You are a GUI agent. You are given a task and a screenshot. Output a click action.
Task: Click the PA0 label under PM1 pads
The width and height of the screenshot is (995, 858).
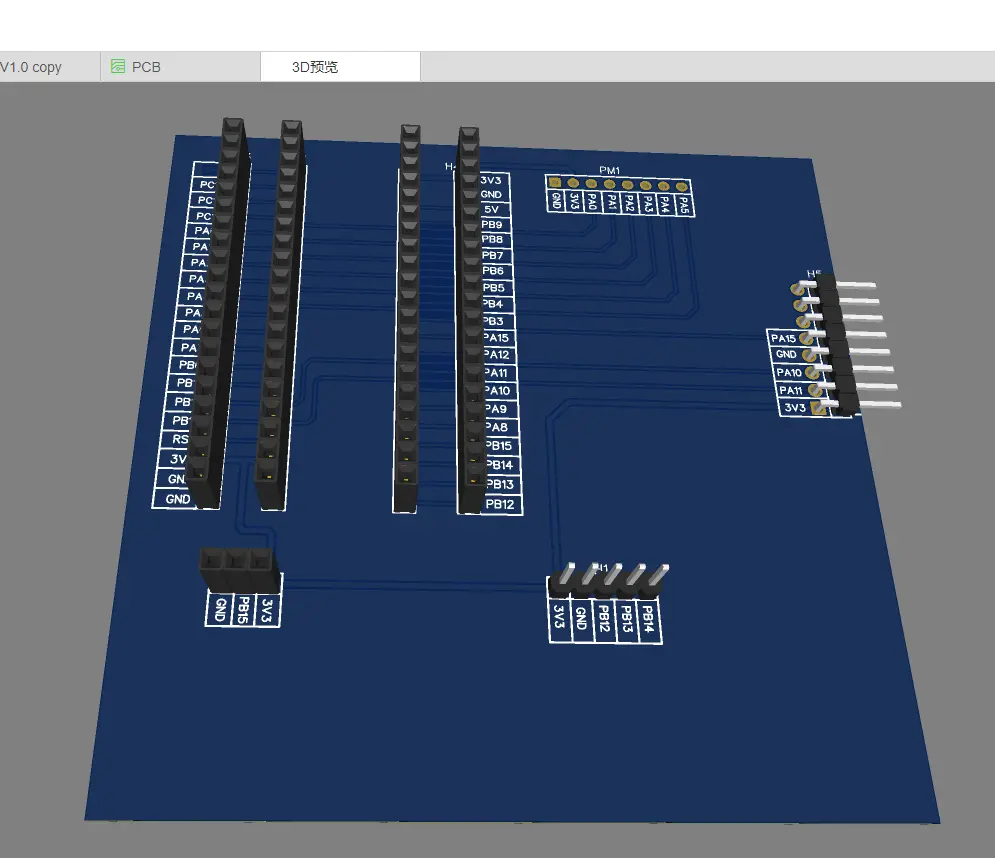click(x=593, y=202)
